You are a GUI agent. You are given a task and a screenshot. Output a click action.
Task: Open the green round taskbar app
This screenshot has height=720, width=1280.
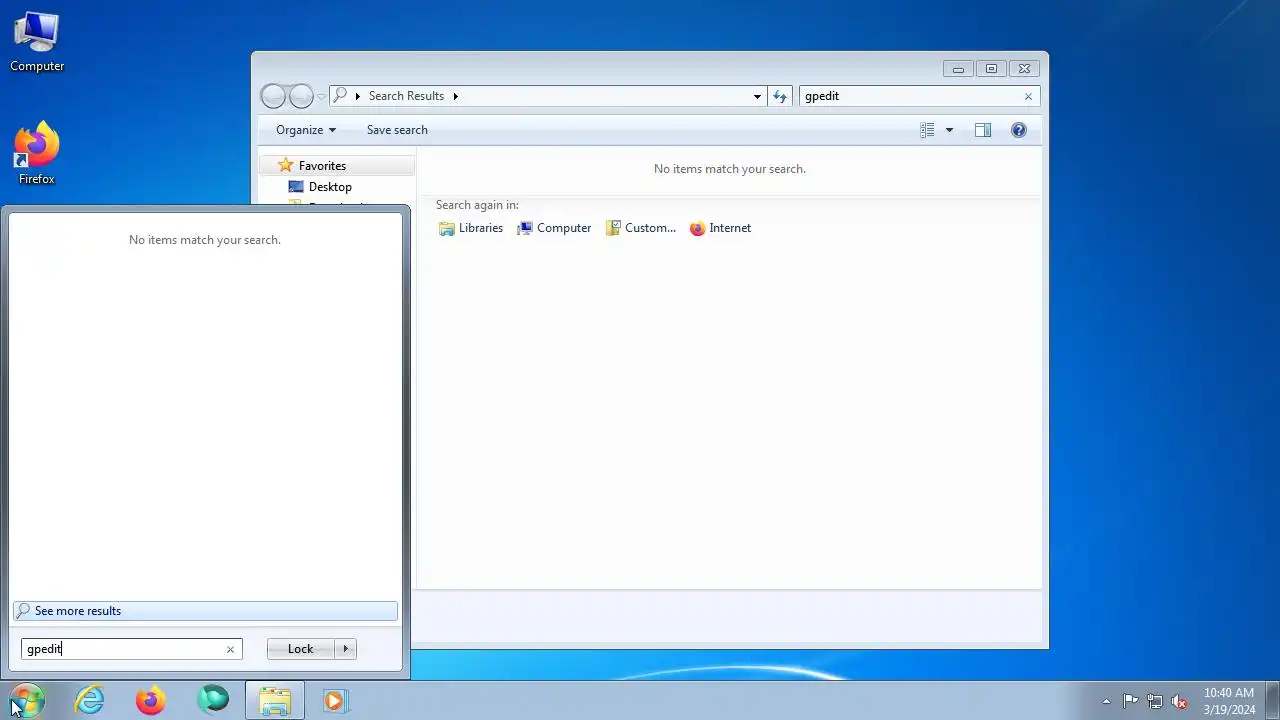[x=213, y=700]
